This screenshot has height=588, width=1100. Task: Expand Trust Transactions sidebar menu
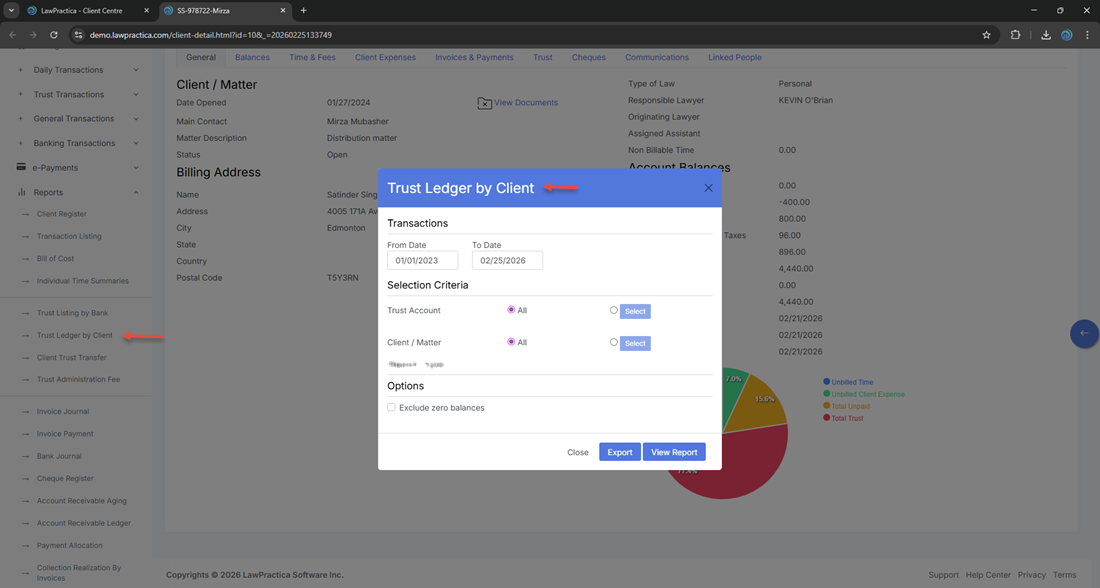tap(136, 95)
